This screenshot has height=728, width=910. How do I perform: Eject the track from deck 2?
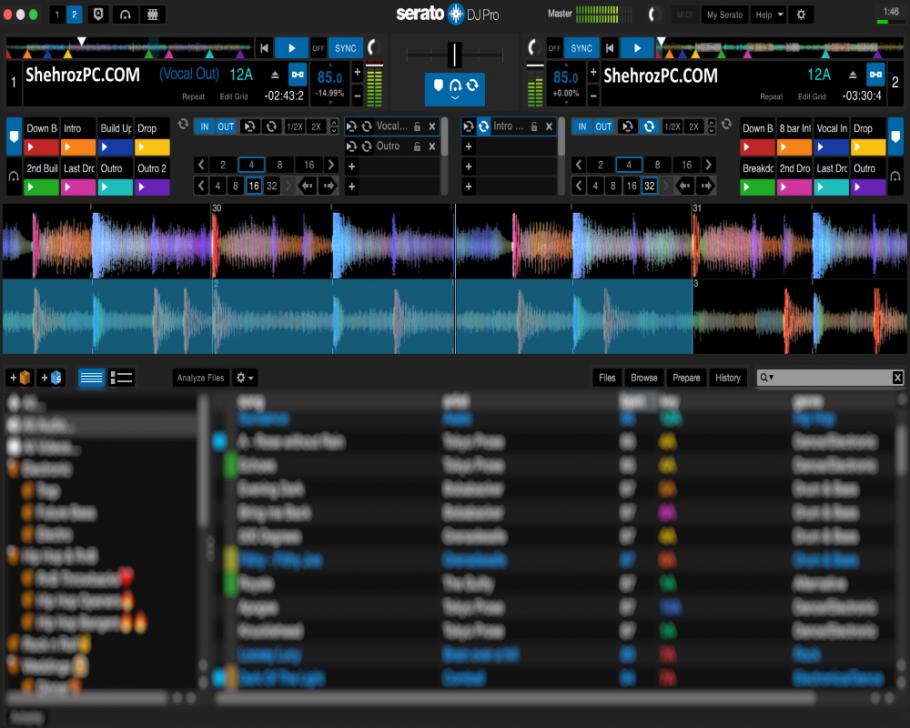(853, 75)
